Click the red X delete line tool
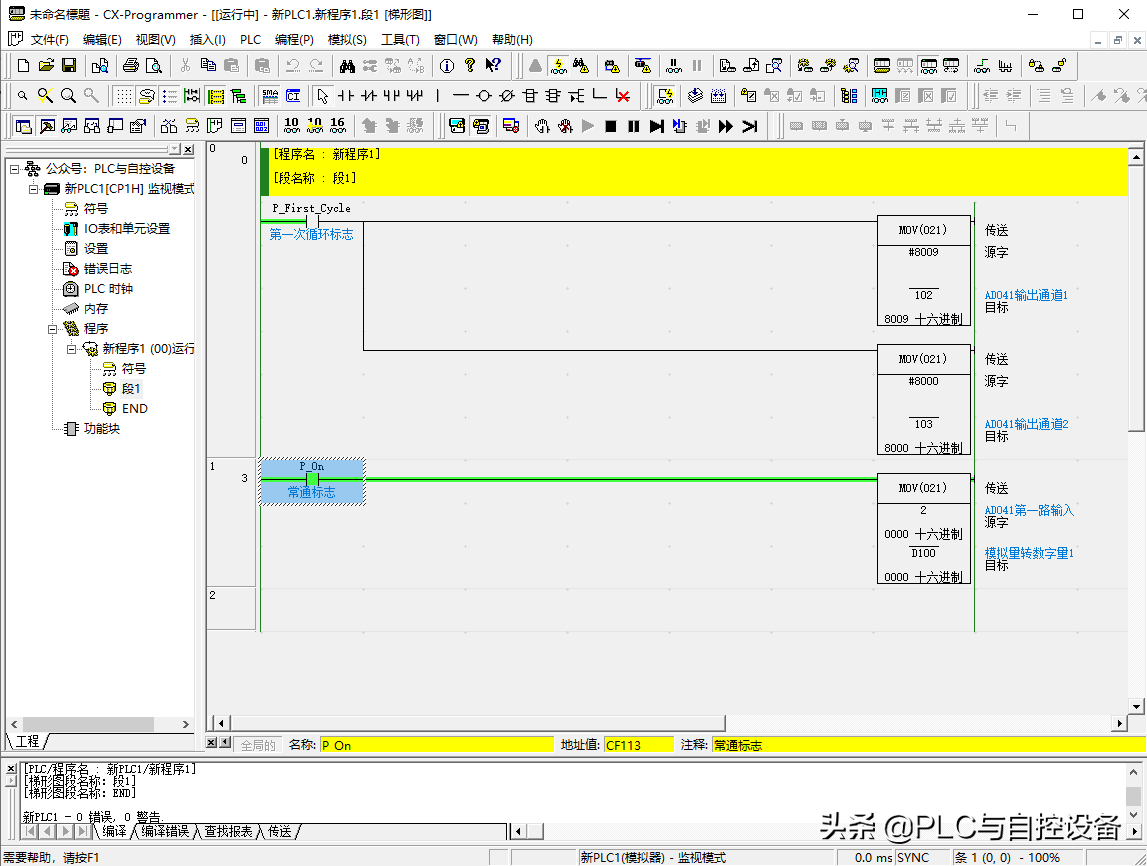The height and width of the screenshot is (866, 1147). coord(623,96)
